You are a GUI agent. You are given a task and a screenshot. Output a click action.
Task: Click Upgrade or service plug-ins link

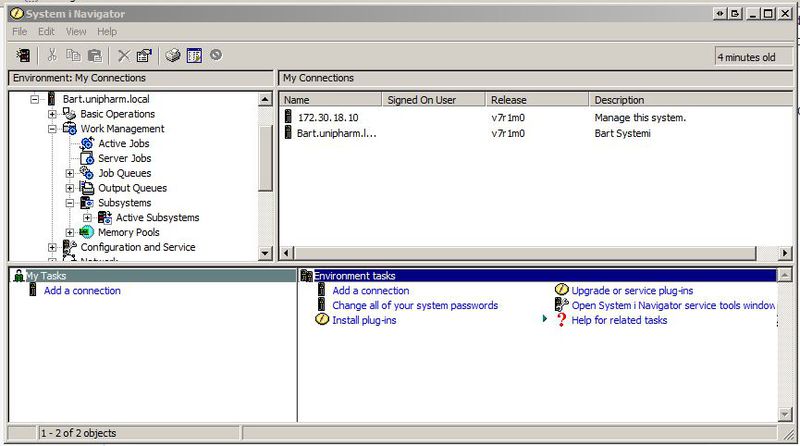tap(632, 290)
